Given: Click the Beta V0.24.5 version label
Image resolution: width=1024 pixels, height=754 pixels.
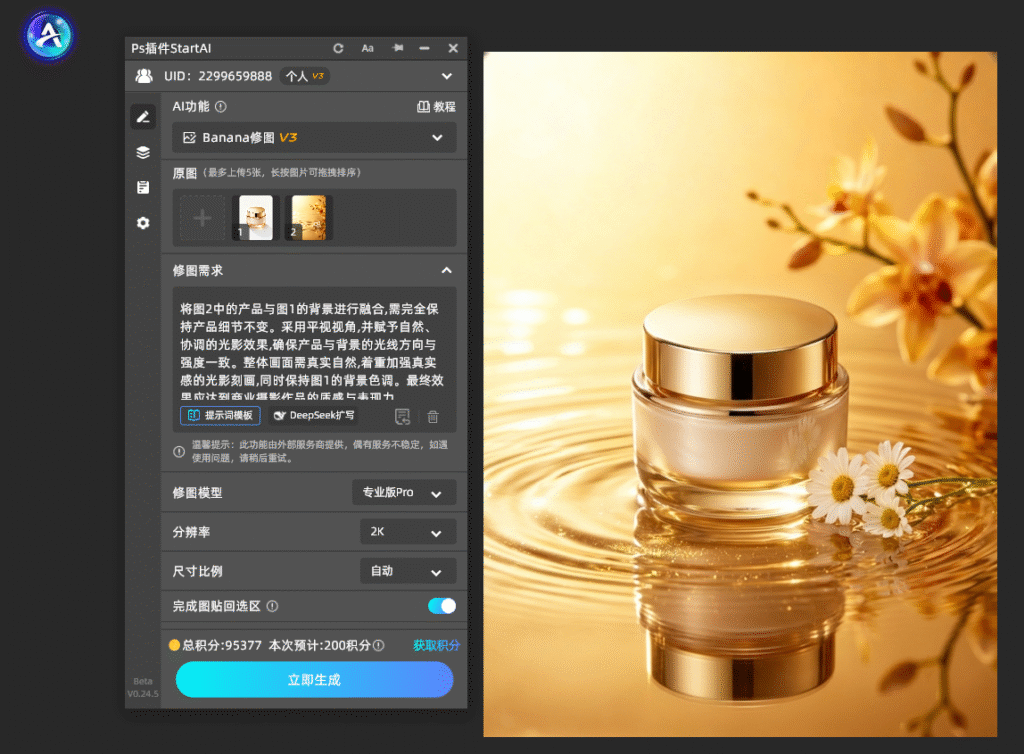Looking at the screenshot, I should click(143, 687).
